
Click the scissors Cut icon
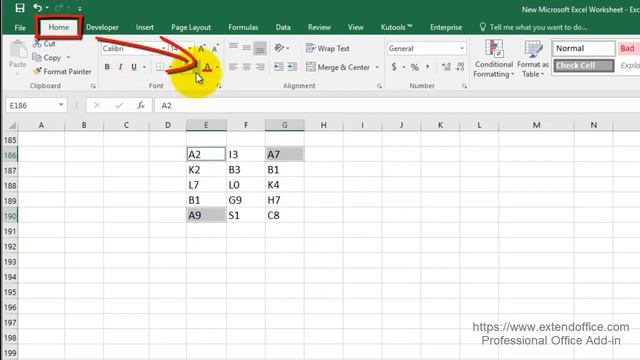[37, 43]
